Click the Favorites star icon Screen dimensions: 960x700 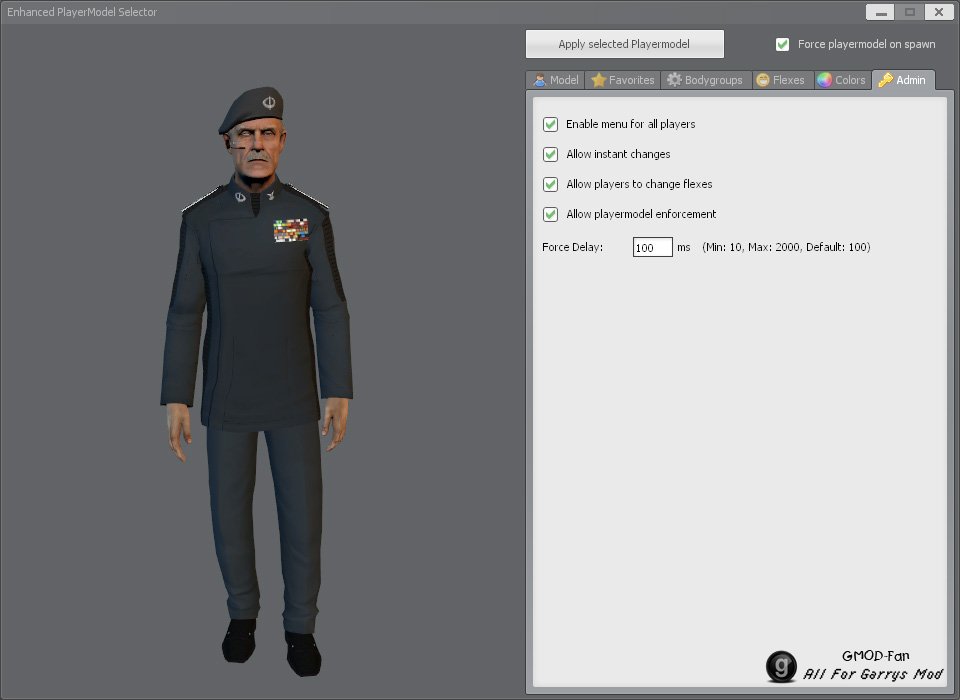coord(598,80)
